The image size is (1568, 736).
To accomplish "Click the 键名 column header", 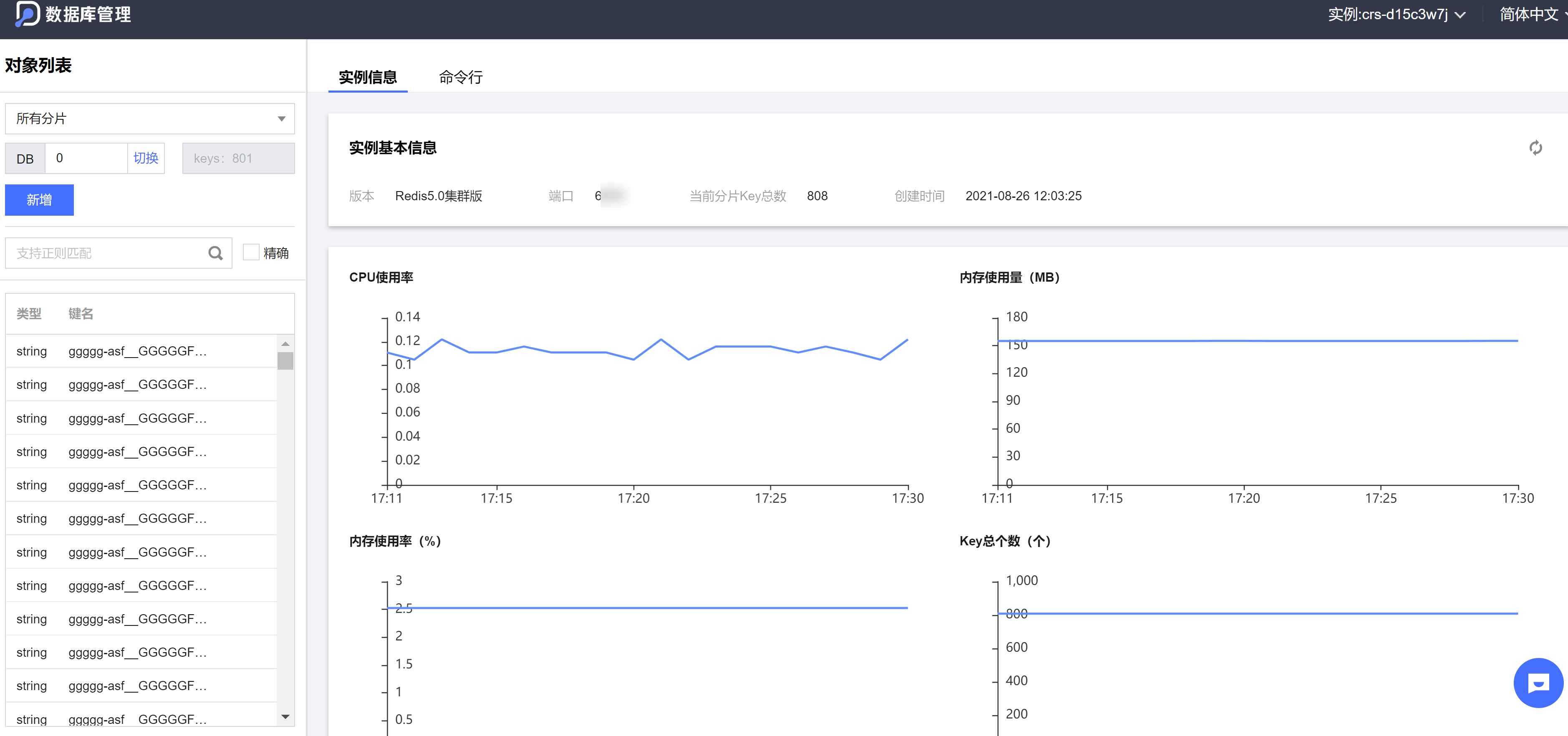I will coord(81,313).
